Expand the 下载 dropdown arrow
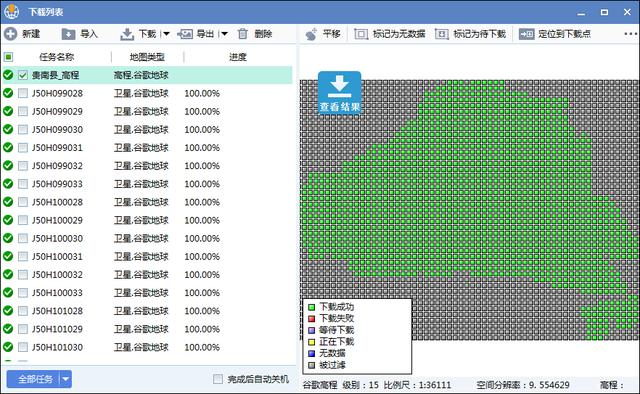This screenshot has height=394, width=640. (166, 34)
